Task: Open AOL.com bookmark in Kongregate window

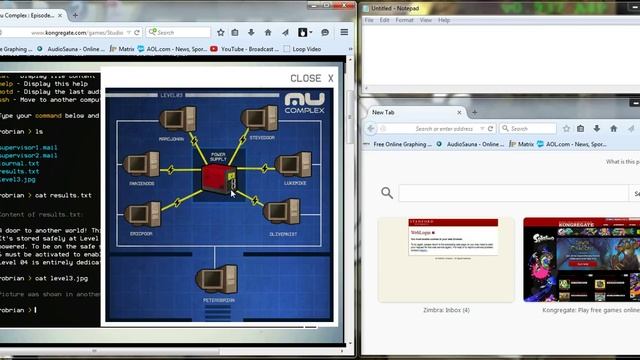Action: click(x=172, y=49)
